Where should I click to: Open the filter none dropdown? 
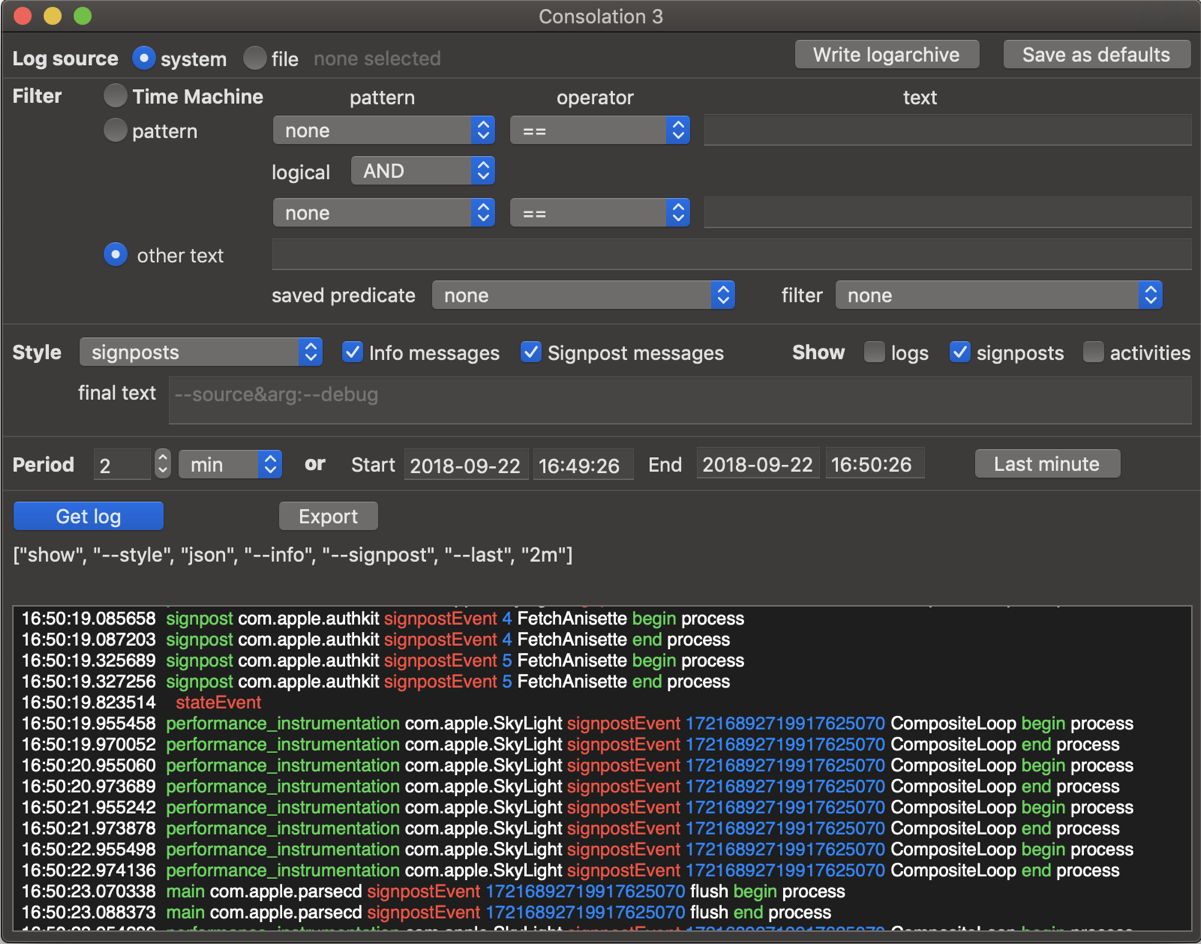[998, 295]
